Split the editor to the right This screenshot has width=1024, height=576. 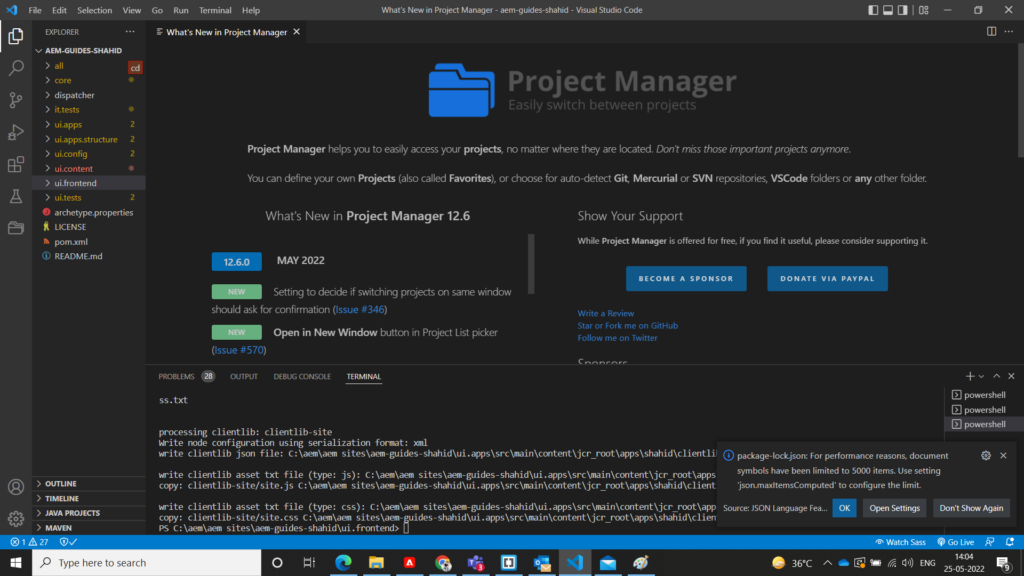pos(991,32)
